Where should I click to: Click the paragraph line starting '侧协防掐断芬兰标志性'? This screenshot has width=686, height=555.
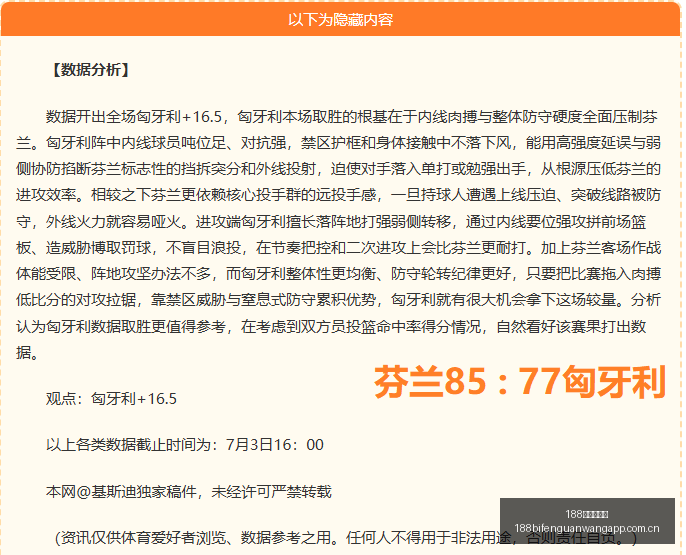[338, 169]
